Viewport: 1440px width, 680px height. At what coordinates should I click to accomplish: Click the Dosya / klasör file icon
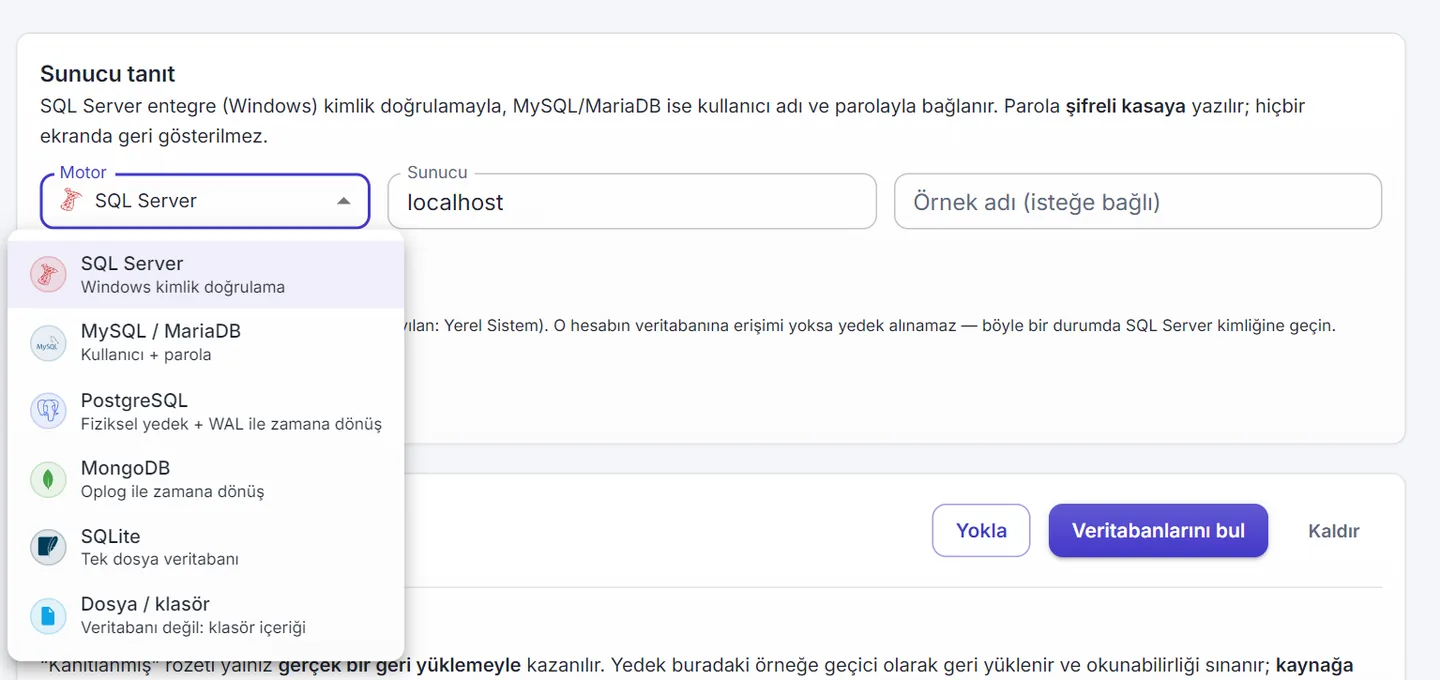coord(48,615)
